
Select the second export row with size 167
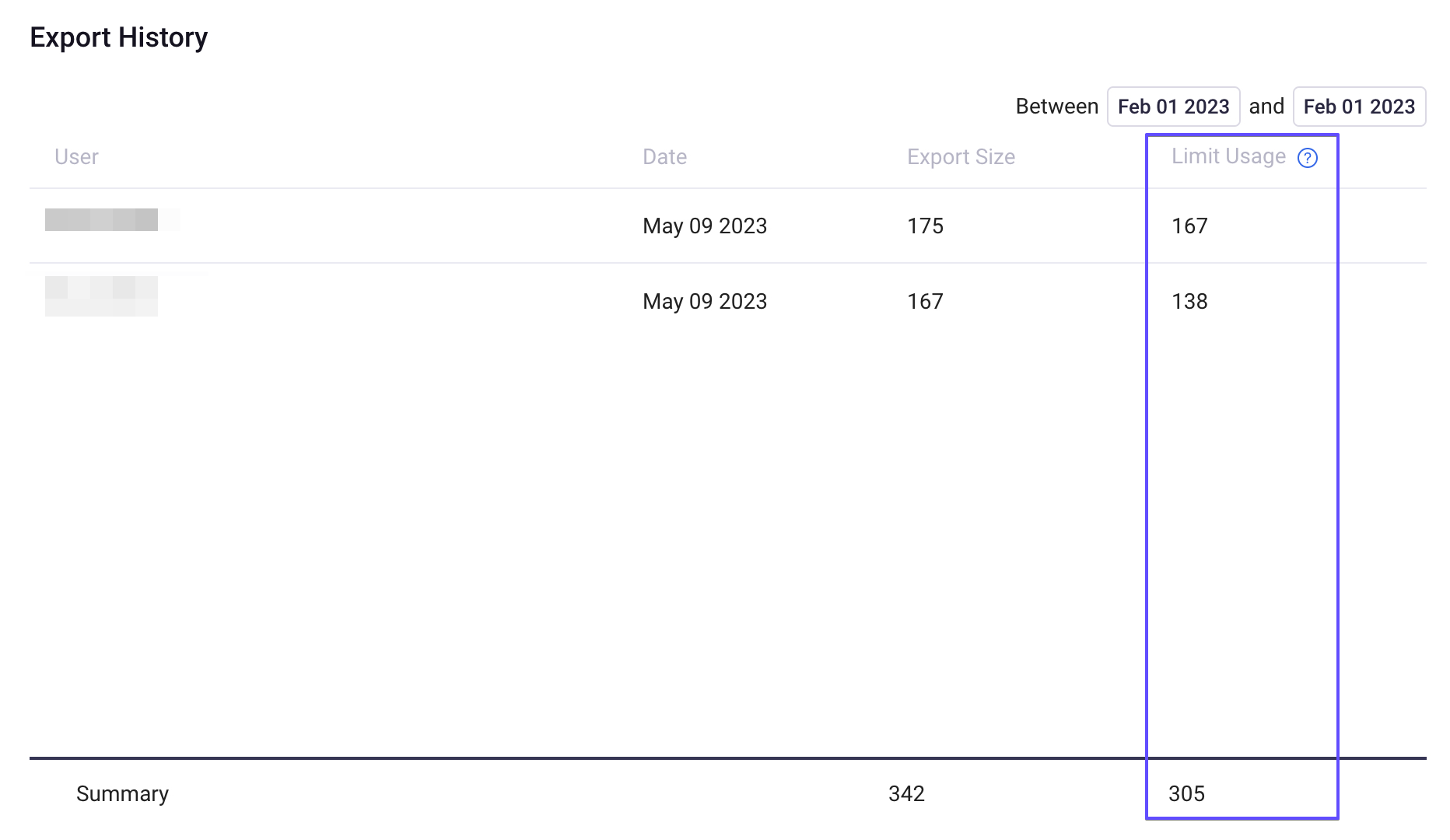[x=545, y=301]
